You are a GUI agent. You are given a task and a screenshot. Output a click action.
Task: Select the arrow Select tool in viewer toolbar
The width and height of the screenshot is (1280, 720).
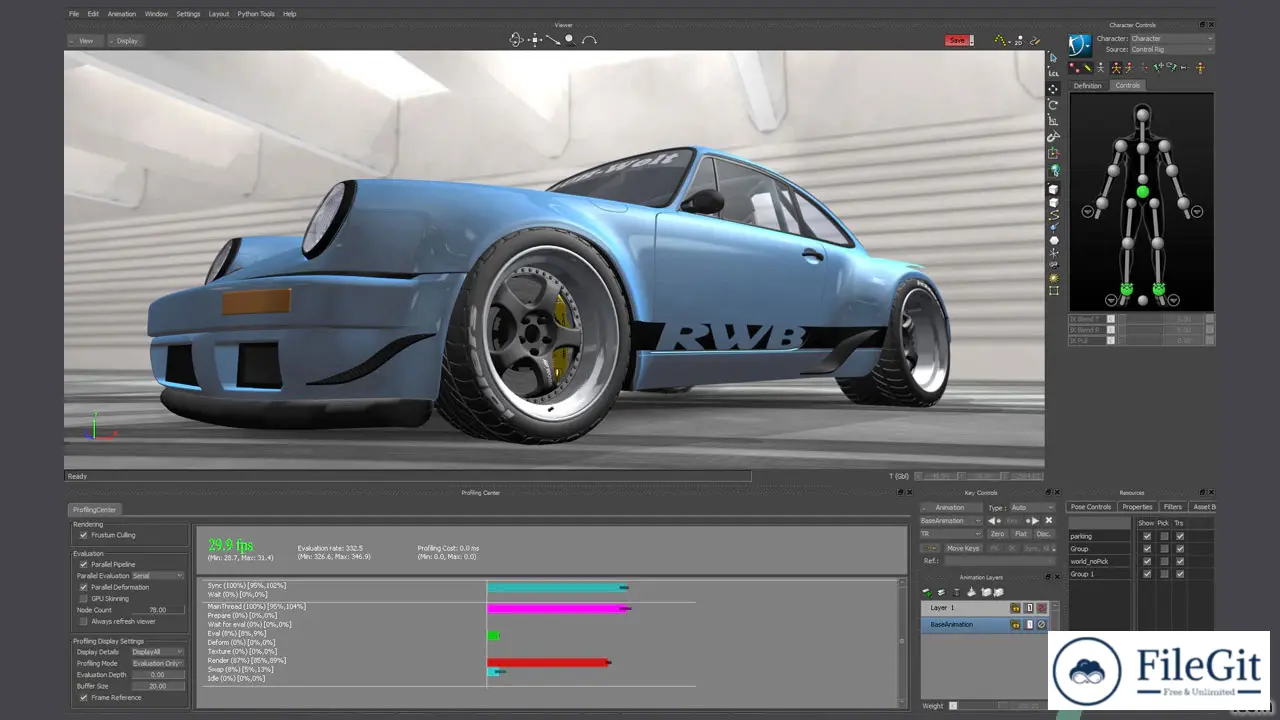tap(1054, 58)
